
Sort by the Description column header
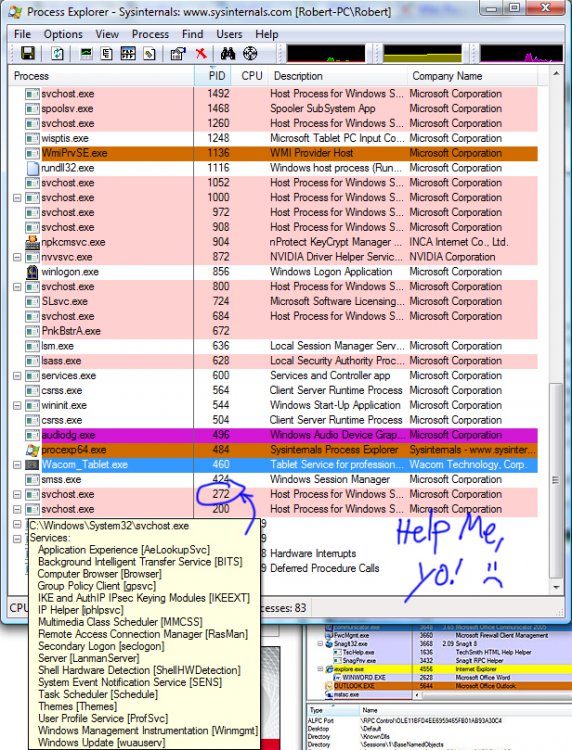338,76
